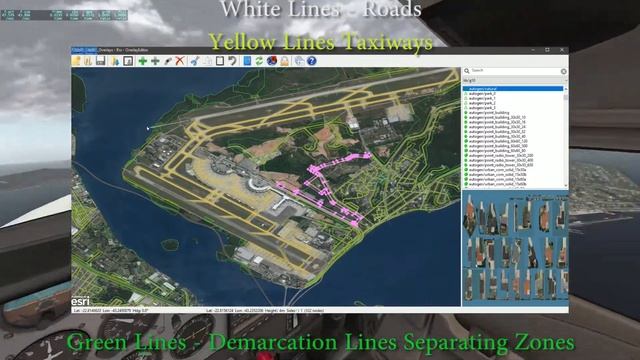The width and height of the screenshot is (640, 360).
Task: Click the save floppy disk toolbar icon
Action: click(x=100, y=61)
